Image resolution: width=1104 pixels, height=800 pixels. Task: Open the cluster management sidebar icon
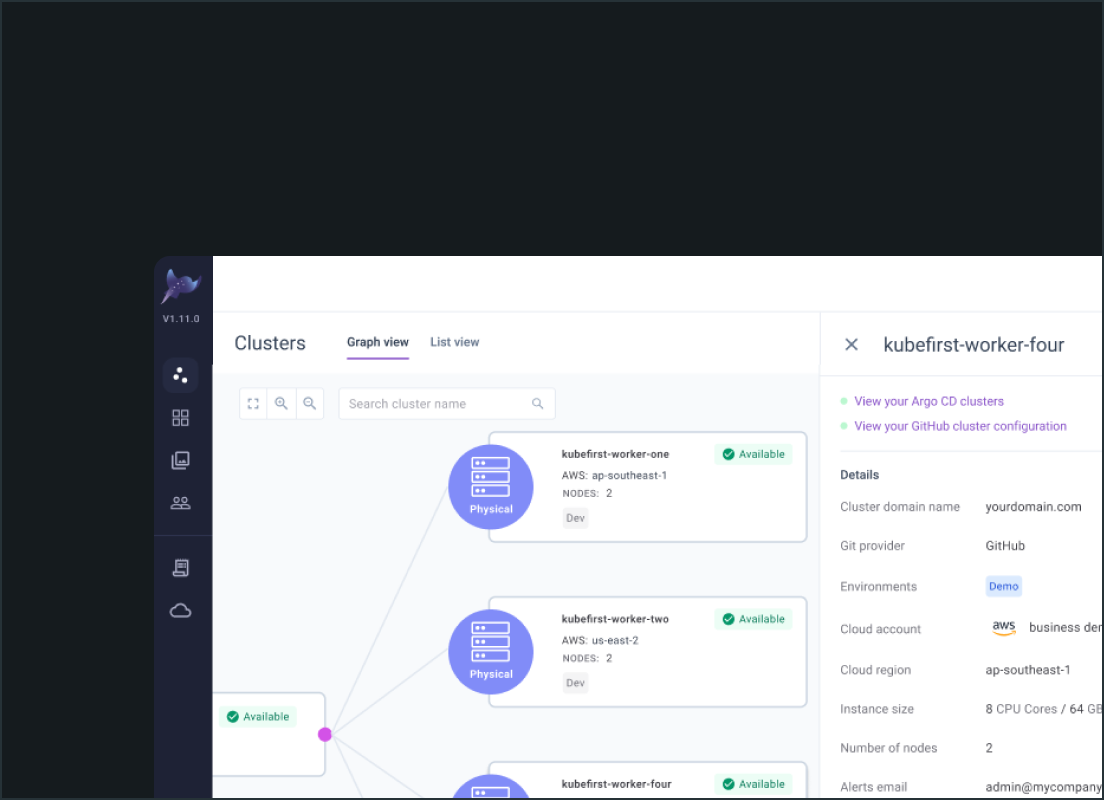tap(180, 375)
